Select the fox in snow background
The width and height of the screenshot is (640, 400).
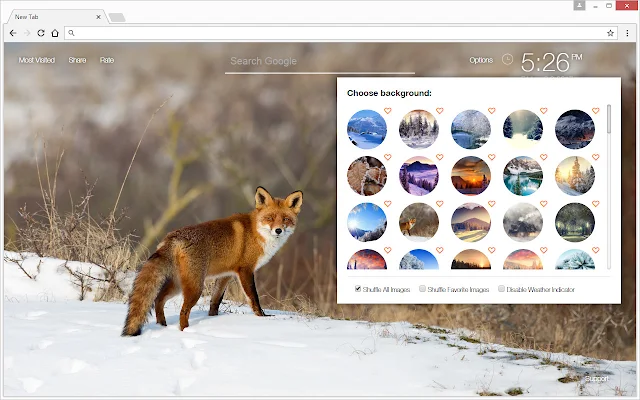coord(419,222)
